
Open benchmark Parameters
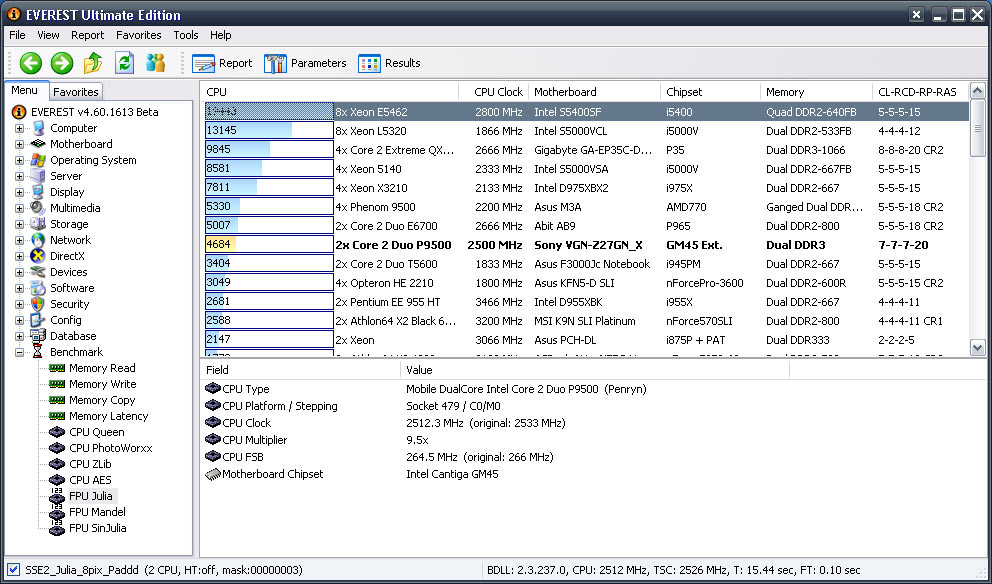(306, 63)
